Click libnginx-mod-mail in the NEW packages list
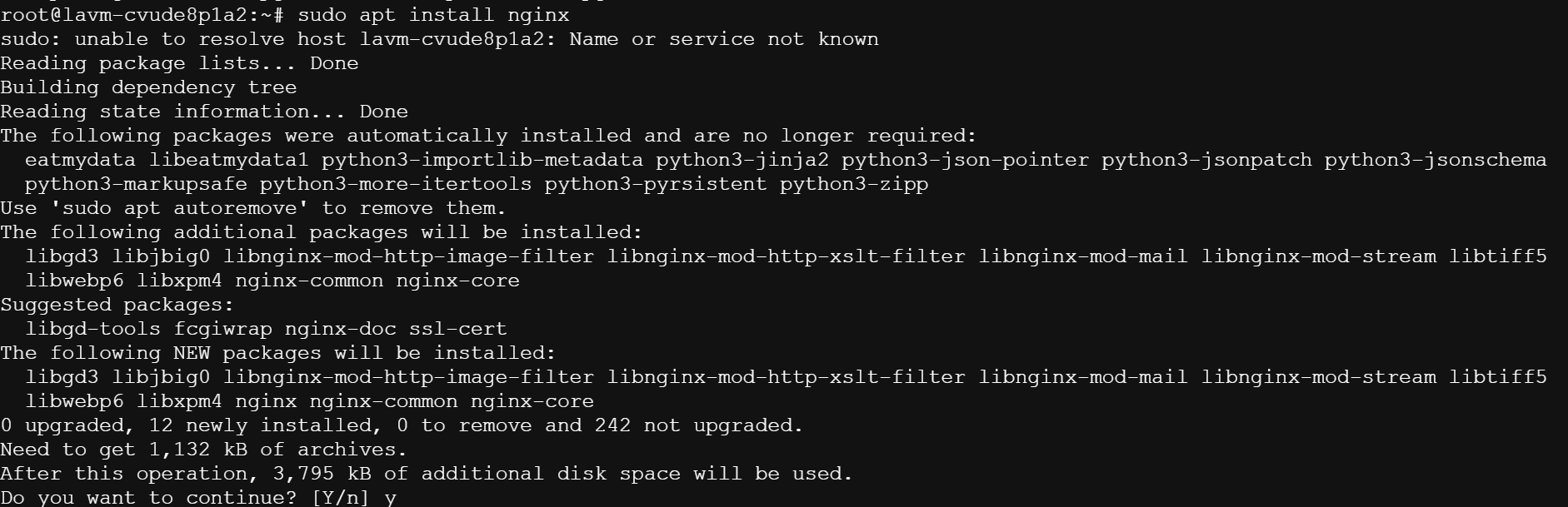Screen dimensions: 1568x507 (1083, 377)
